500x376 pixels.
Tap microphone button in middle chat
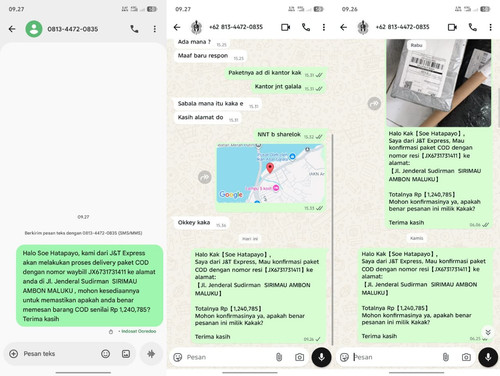coord(321,357)
